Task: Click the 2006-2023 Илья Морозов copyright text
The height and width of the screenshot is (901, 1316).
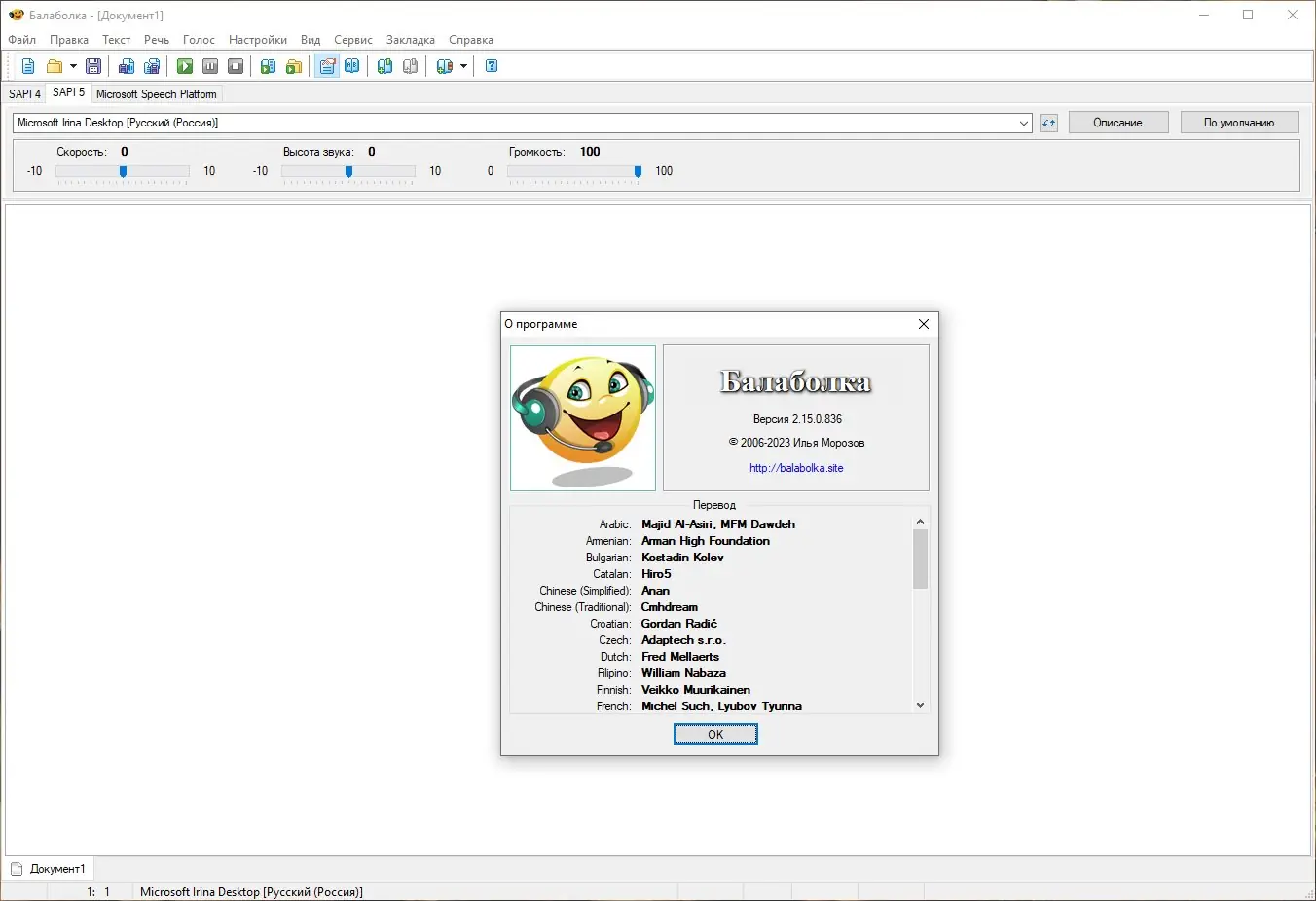Action: point(797,443)
